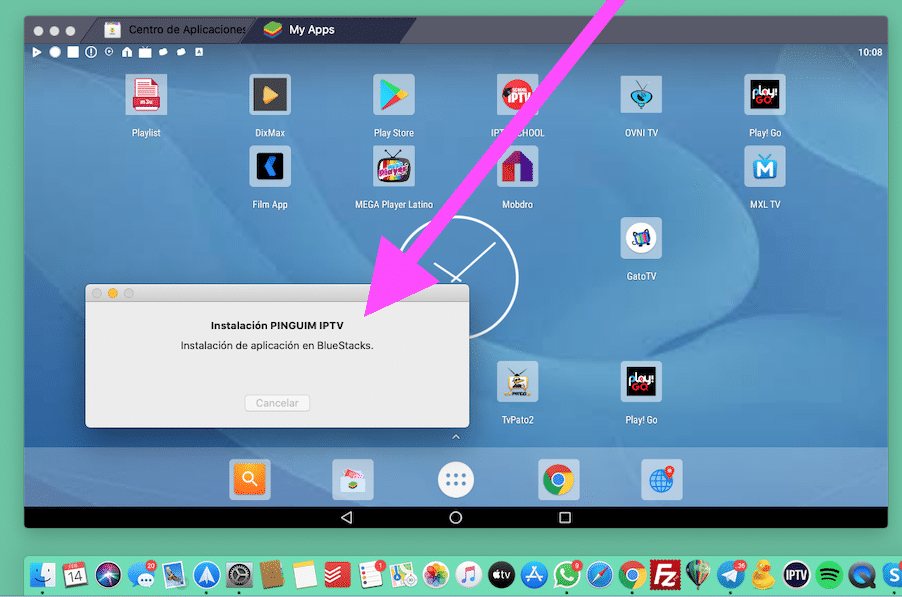Launch the DixMax app
Viewport: 902px width, 597px height.
270,96
